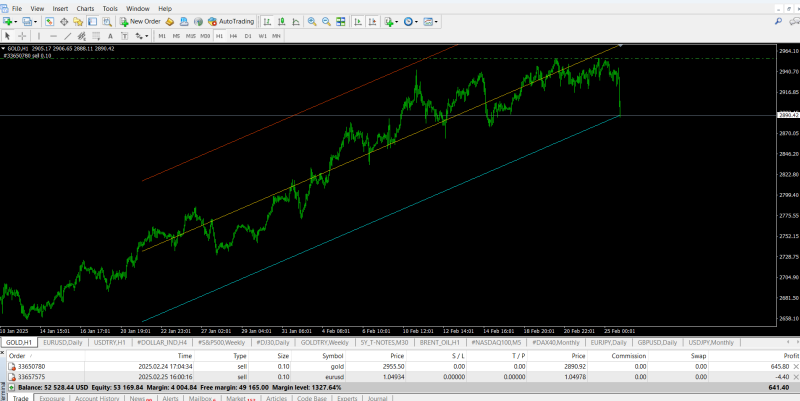Zoom in on the chart

coord(312,21)
